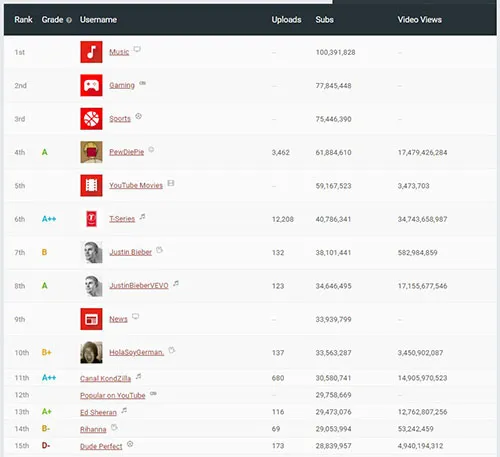Sort by the Subs column header
500x457 pixels.
pyautogui.click(x=324, y=20)
